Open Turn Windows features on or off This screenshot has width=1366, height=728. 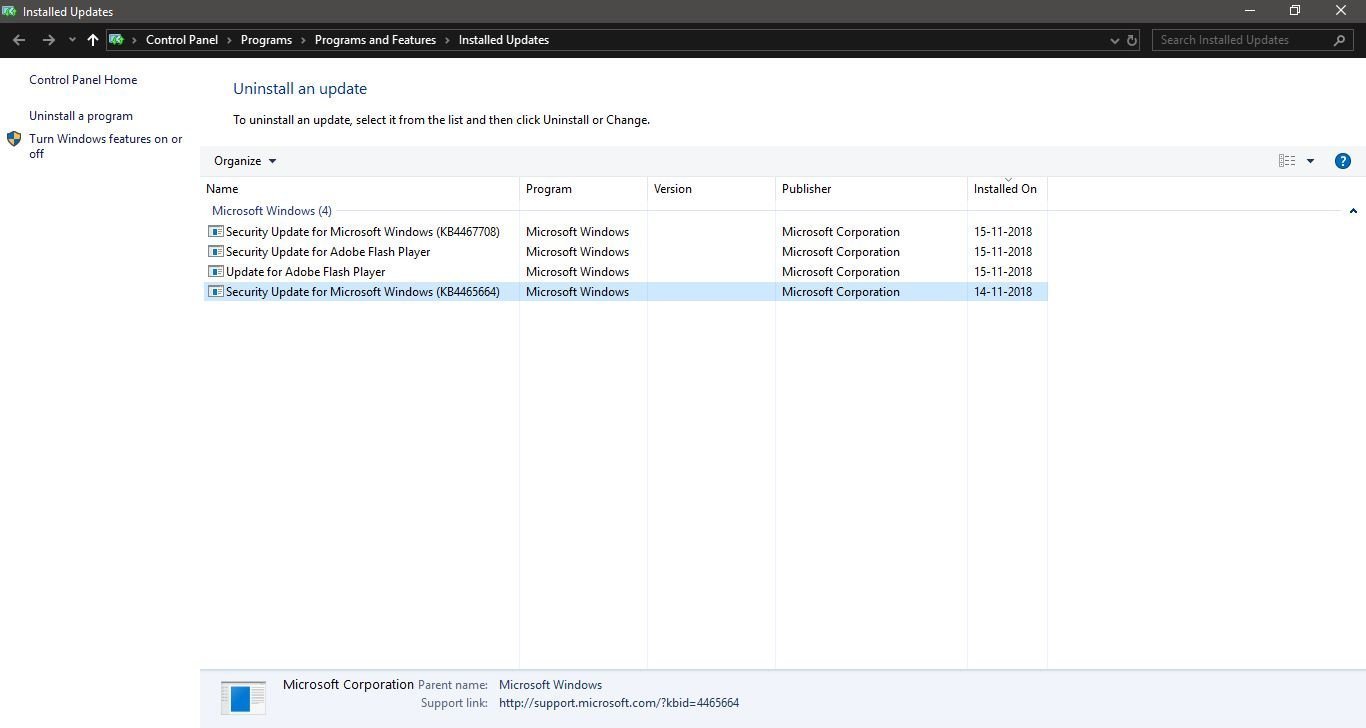pos(106,146)
